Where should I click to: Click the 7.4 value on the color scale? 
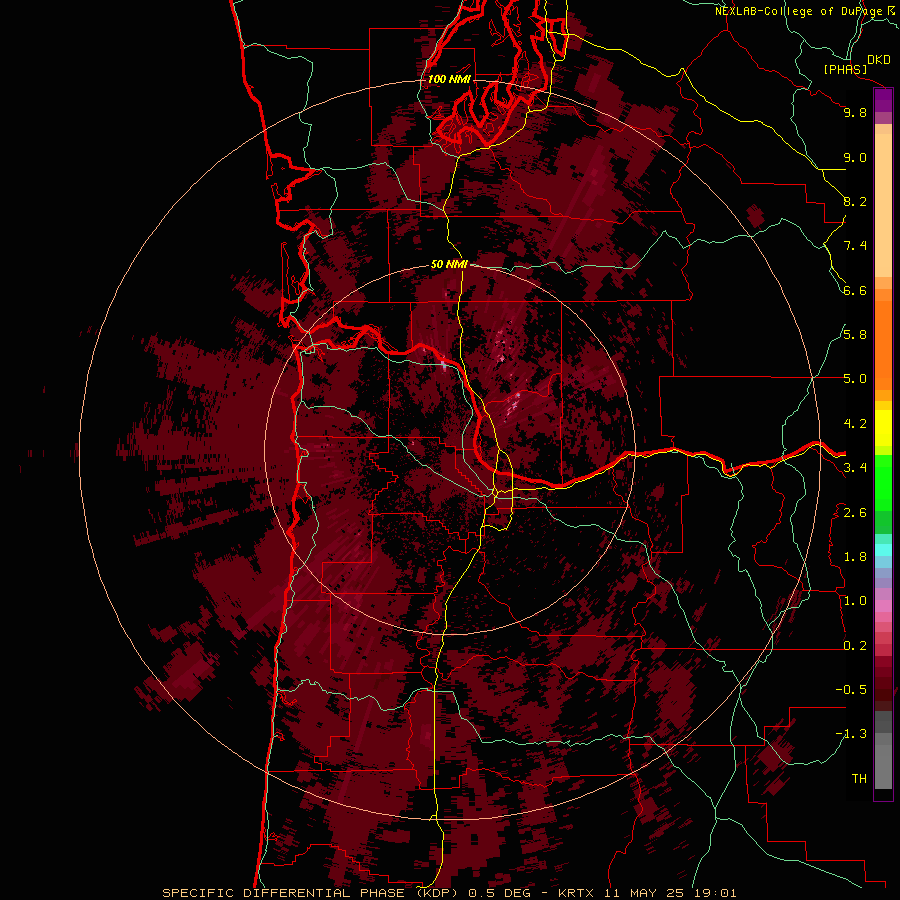tap(855, 246)
